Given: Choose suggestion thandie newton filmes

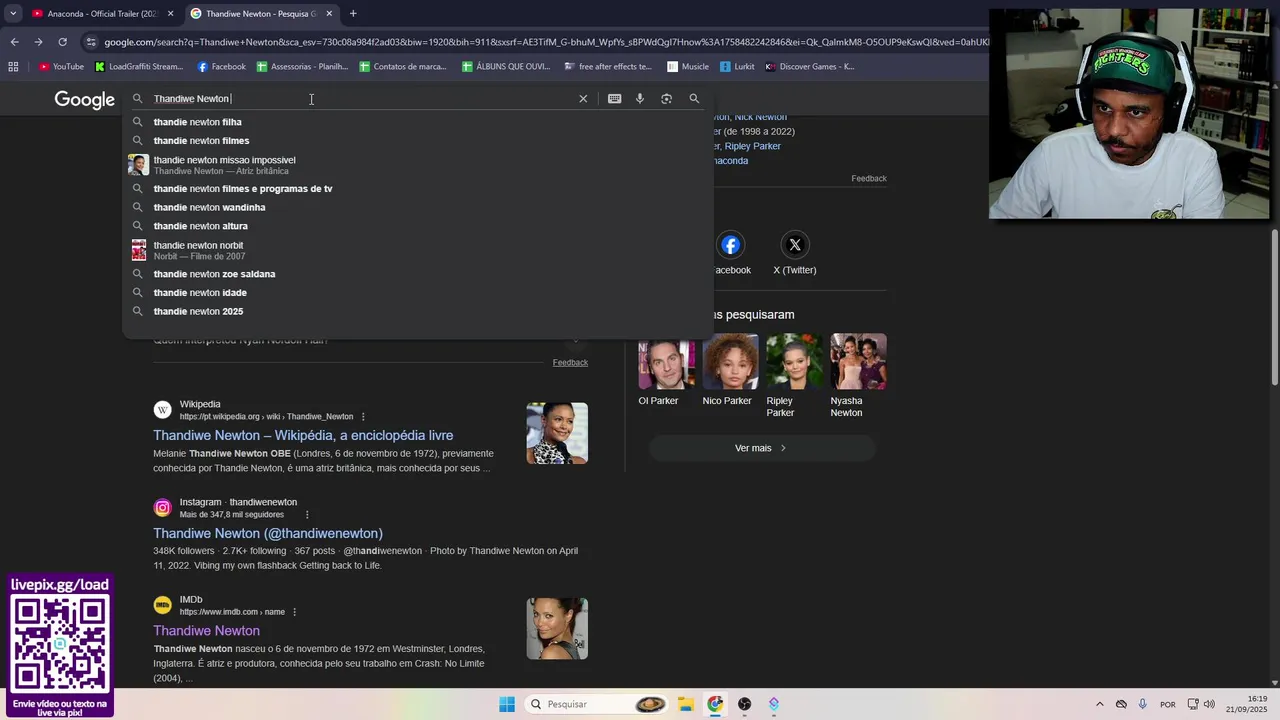Looking at the screenshot, I should tap(418, 141).
